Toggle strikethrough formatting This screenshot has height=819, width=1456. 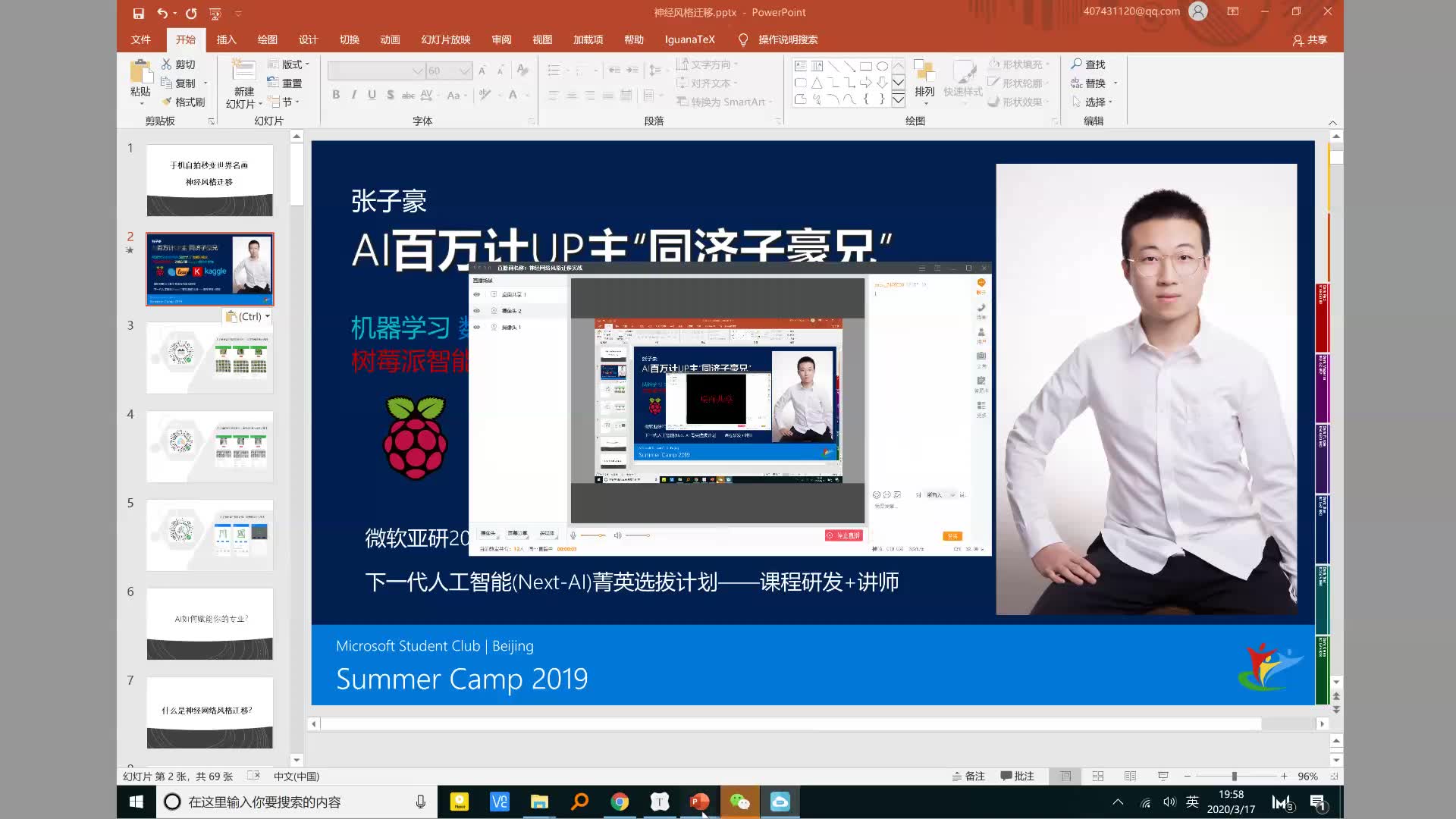[x=408, y=95]
